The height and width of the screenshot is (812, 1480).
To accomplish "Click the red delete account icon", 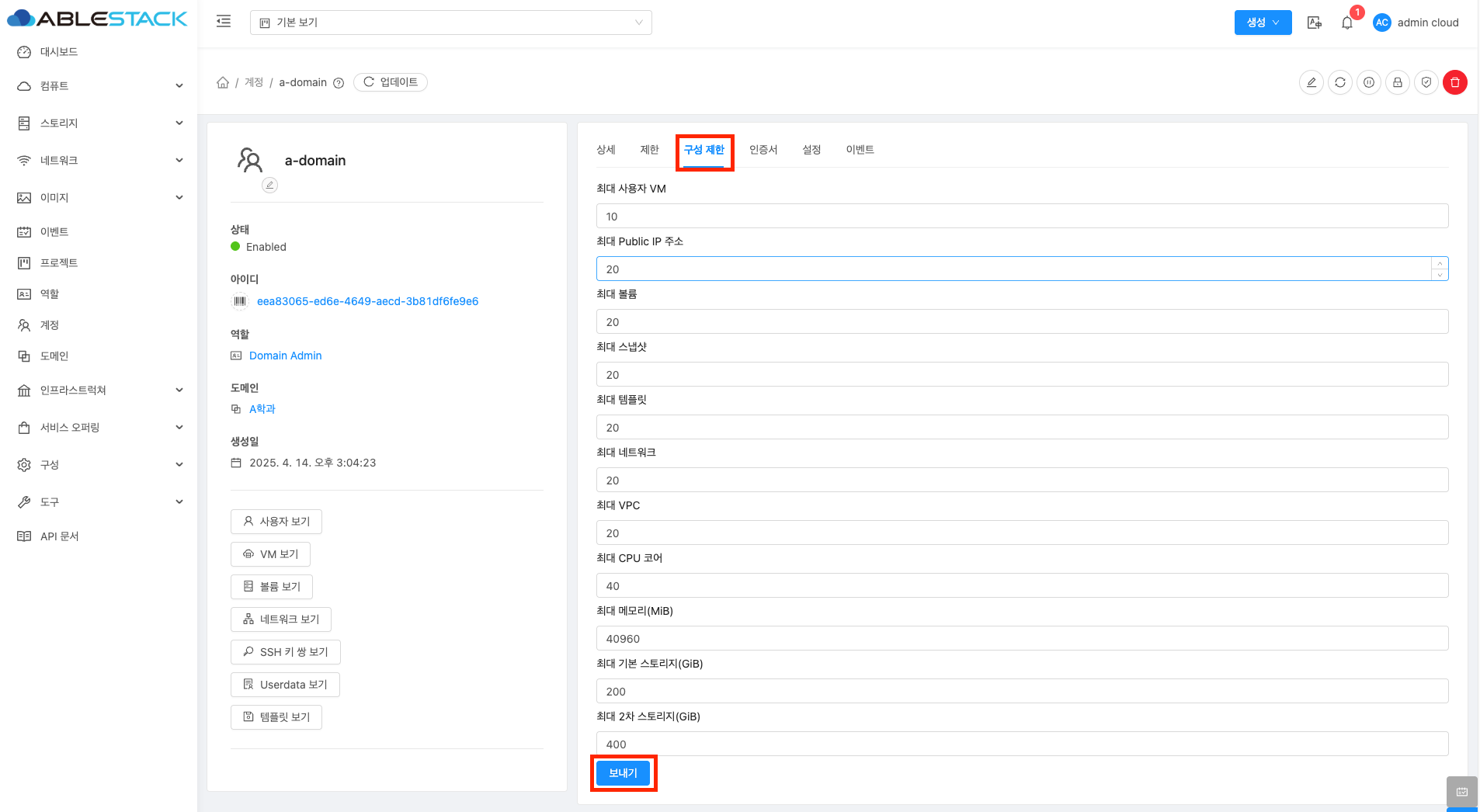I will coord(1455,82).
